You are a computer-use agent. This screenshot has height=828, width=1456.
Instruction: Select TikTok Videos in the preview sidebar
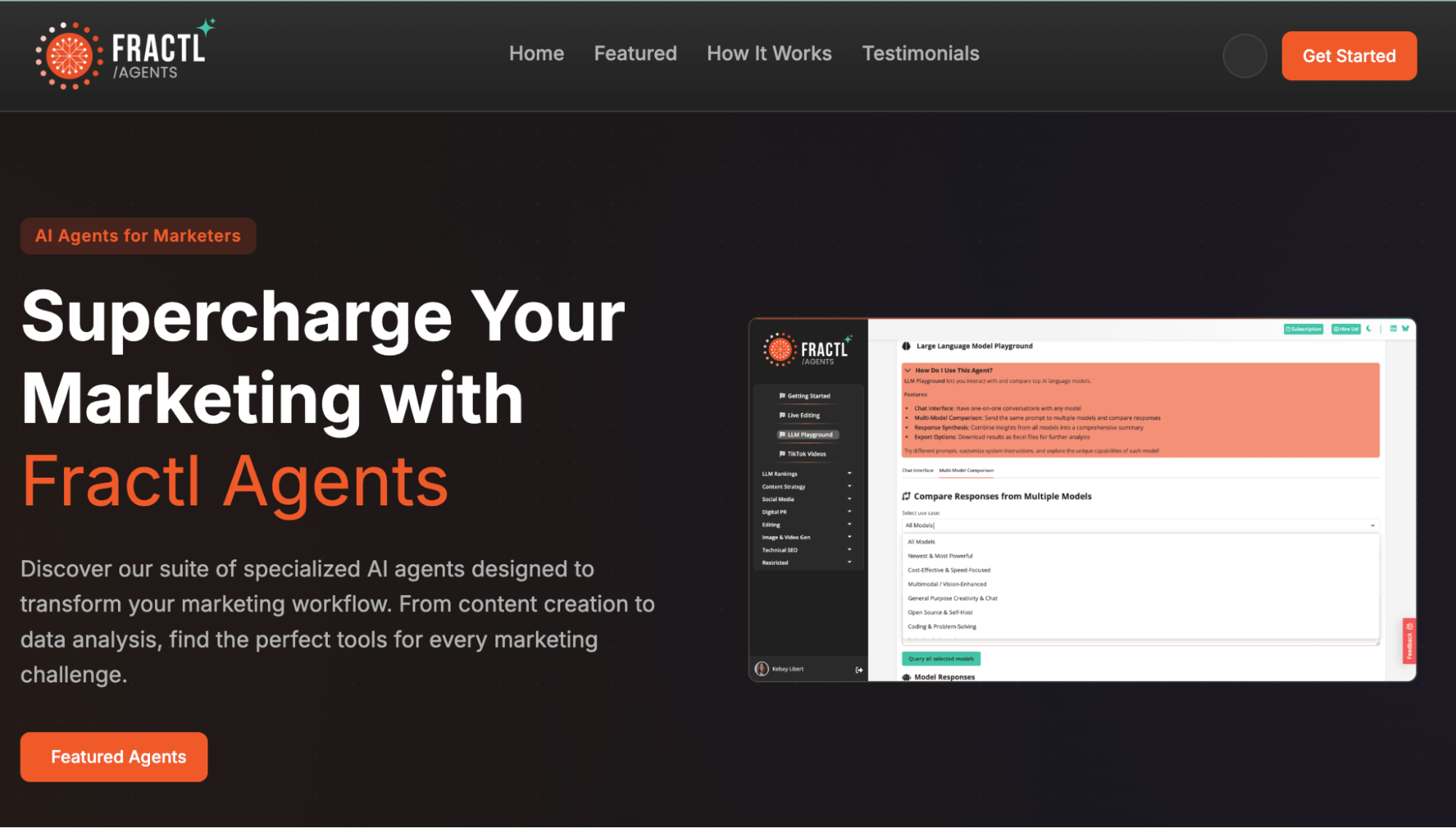(803, 454)
